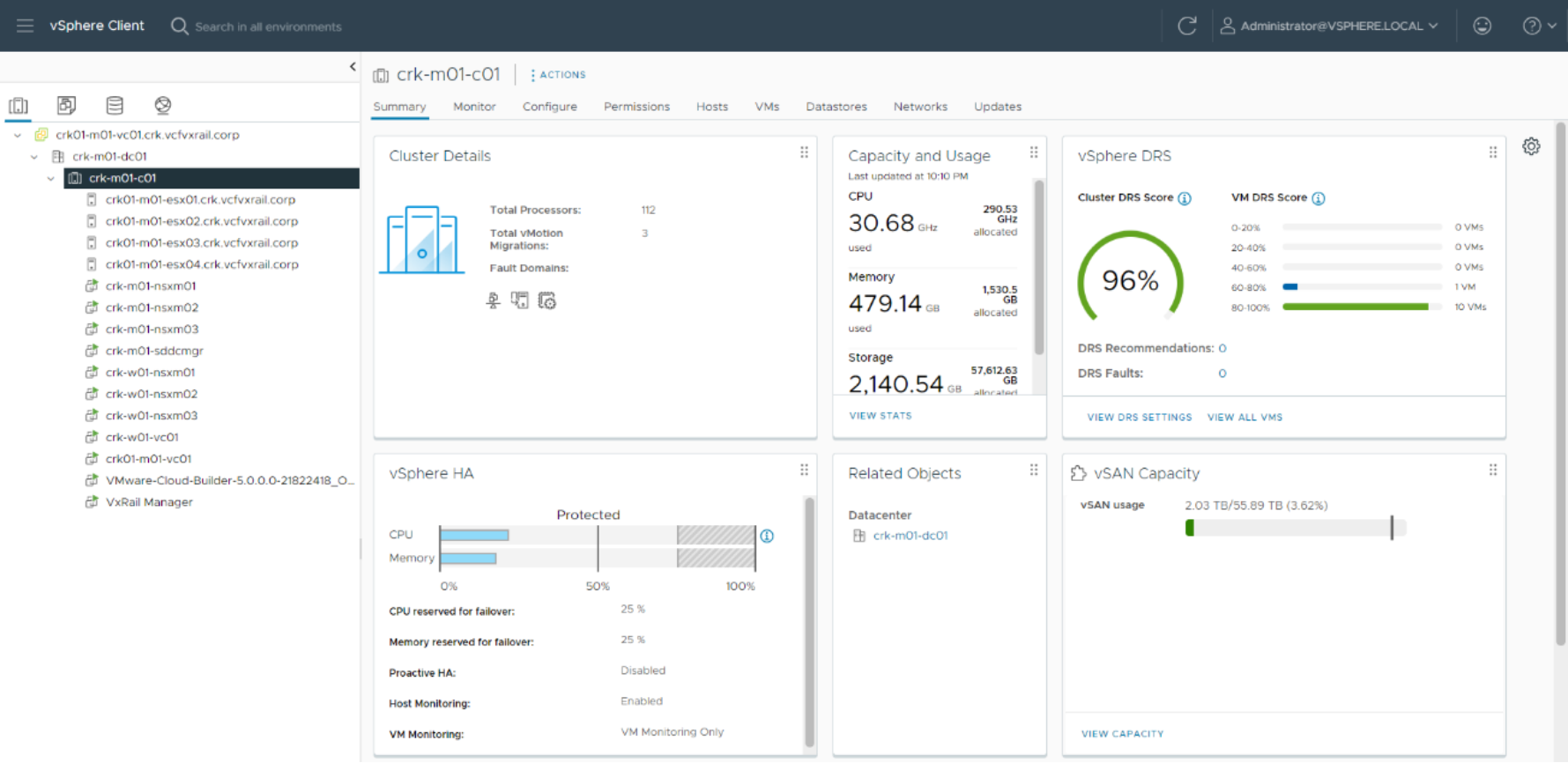
Task: Show VM DRS Score info tooltip
Action: click(x=1319, y=198)
